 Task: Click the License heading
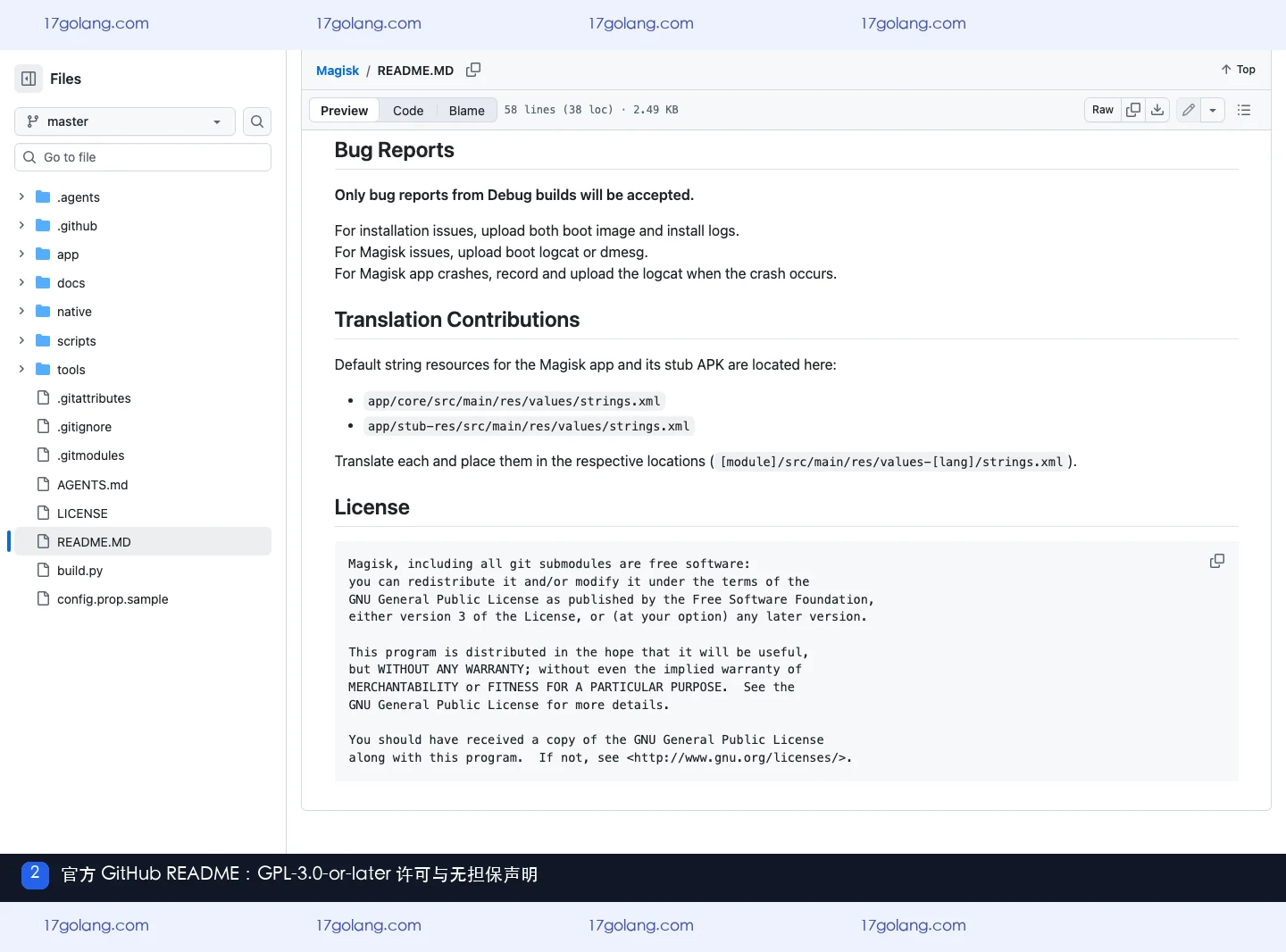372,507
